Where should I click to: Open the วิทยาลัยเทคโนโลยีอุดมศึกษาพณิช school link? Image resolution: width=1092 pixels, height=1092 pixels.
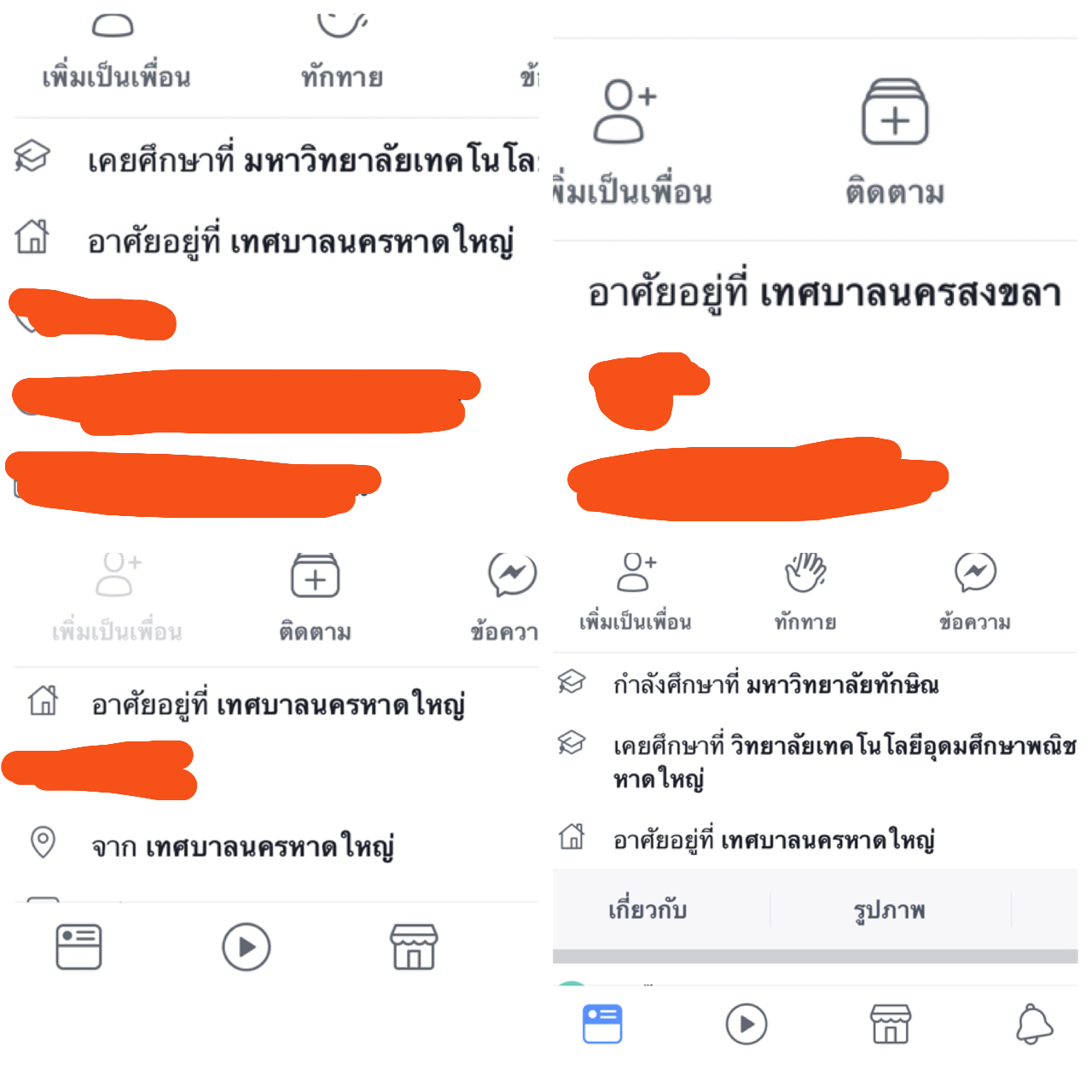click(x=903, y=746)
